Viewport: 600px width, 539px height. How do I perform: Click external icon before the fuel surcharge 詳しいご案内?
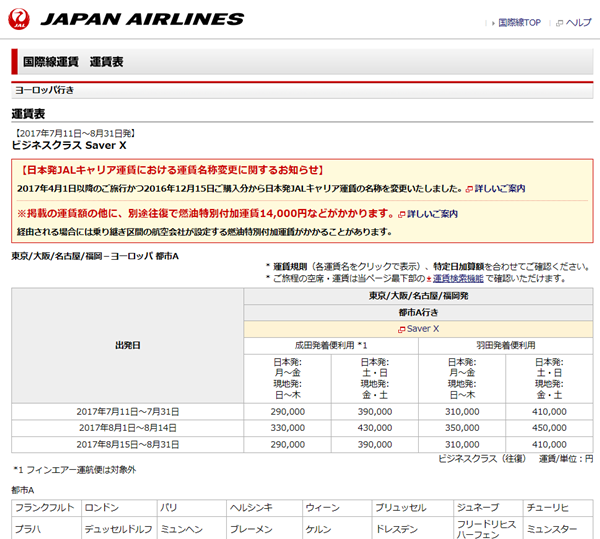[x=401, y=214]
